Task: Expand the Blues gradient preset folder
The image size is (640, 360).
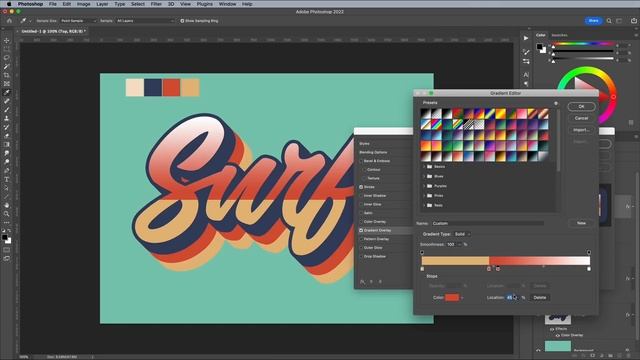Action: pyautogui.click(x=424, y=176)
